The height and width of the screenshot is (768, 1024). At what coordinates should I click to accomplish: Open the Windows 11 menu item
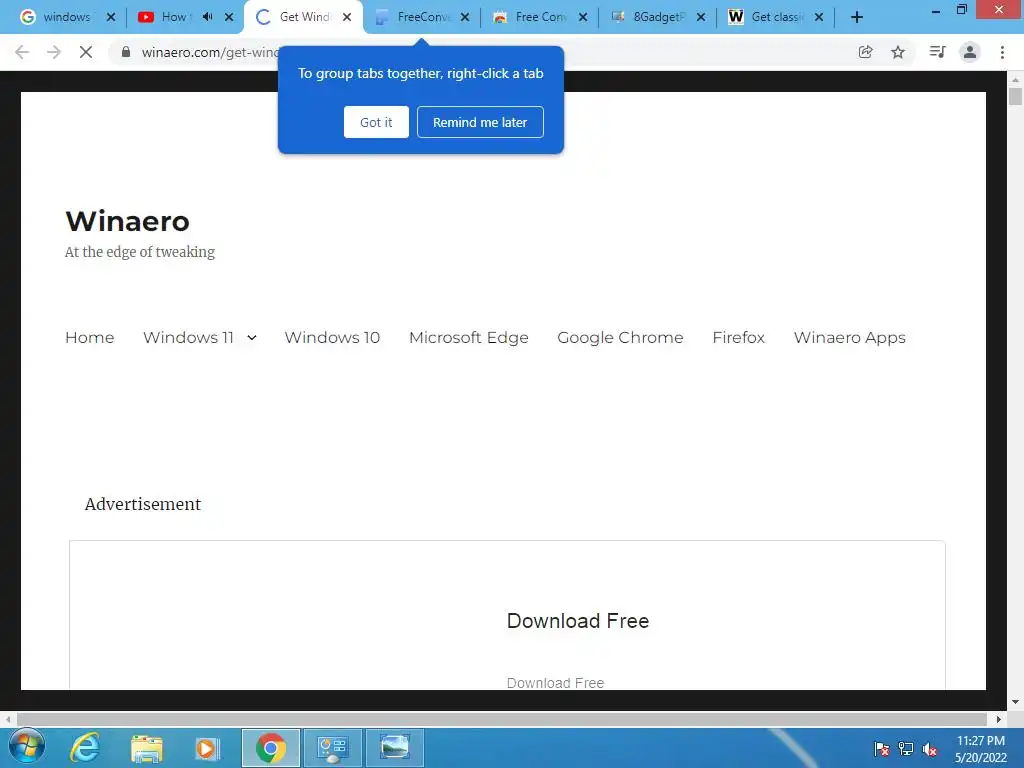click(188, 338)
